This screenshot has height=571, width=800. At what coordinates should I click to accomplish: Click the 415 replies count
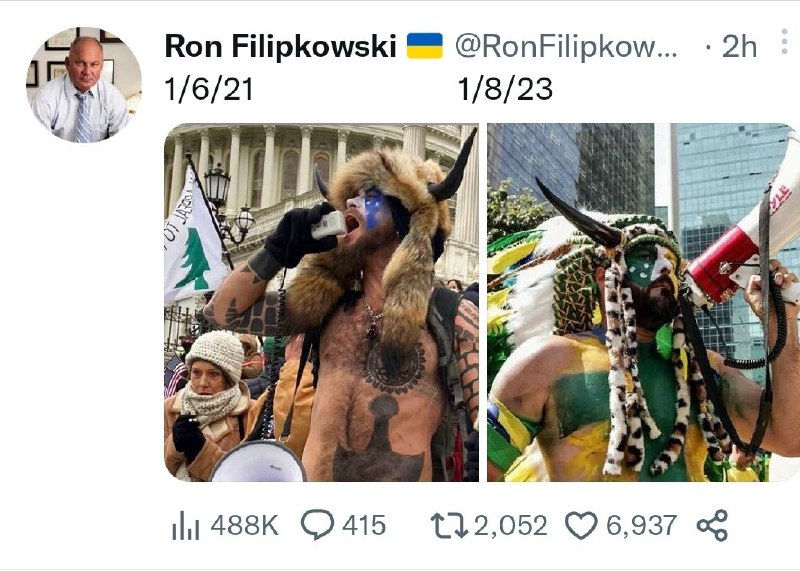tap(364, 525)
